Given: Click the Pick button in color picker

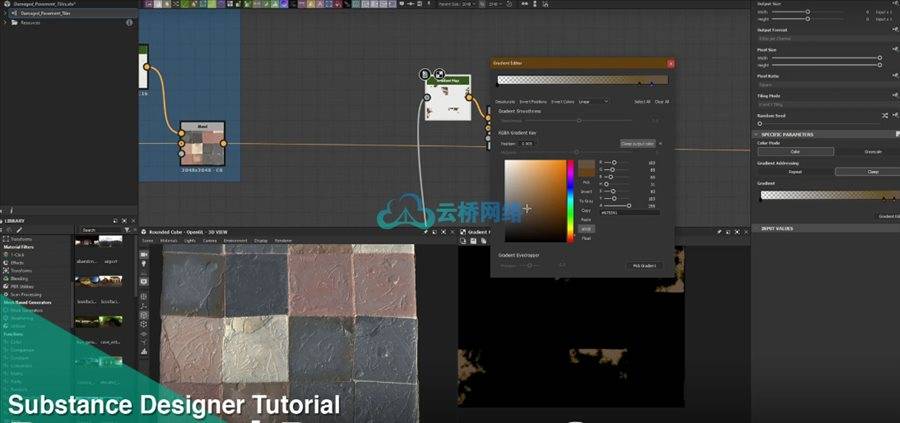Looking at the screenshot, I should click(586, 182).
